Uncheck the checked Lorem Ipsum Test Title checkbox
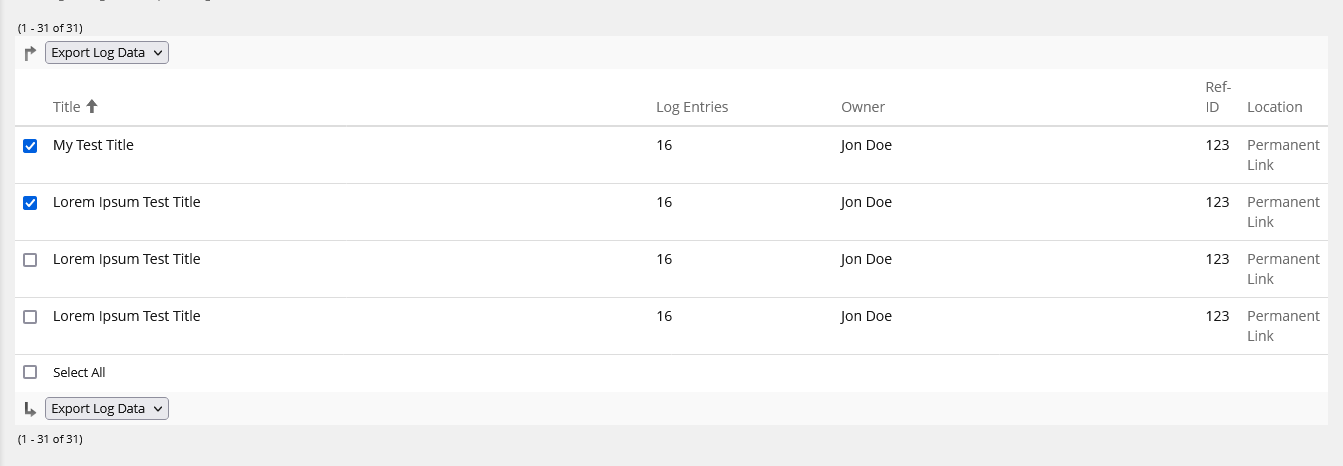The image size is (1343, 466). 30,203
